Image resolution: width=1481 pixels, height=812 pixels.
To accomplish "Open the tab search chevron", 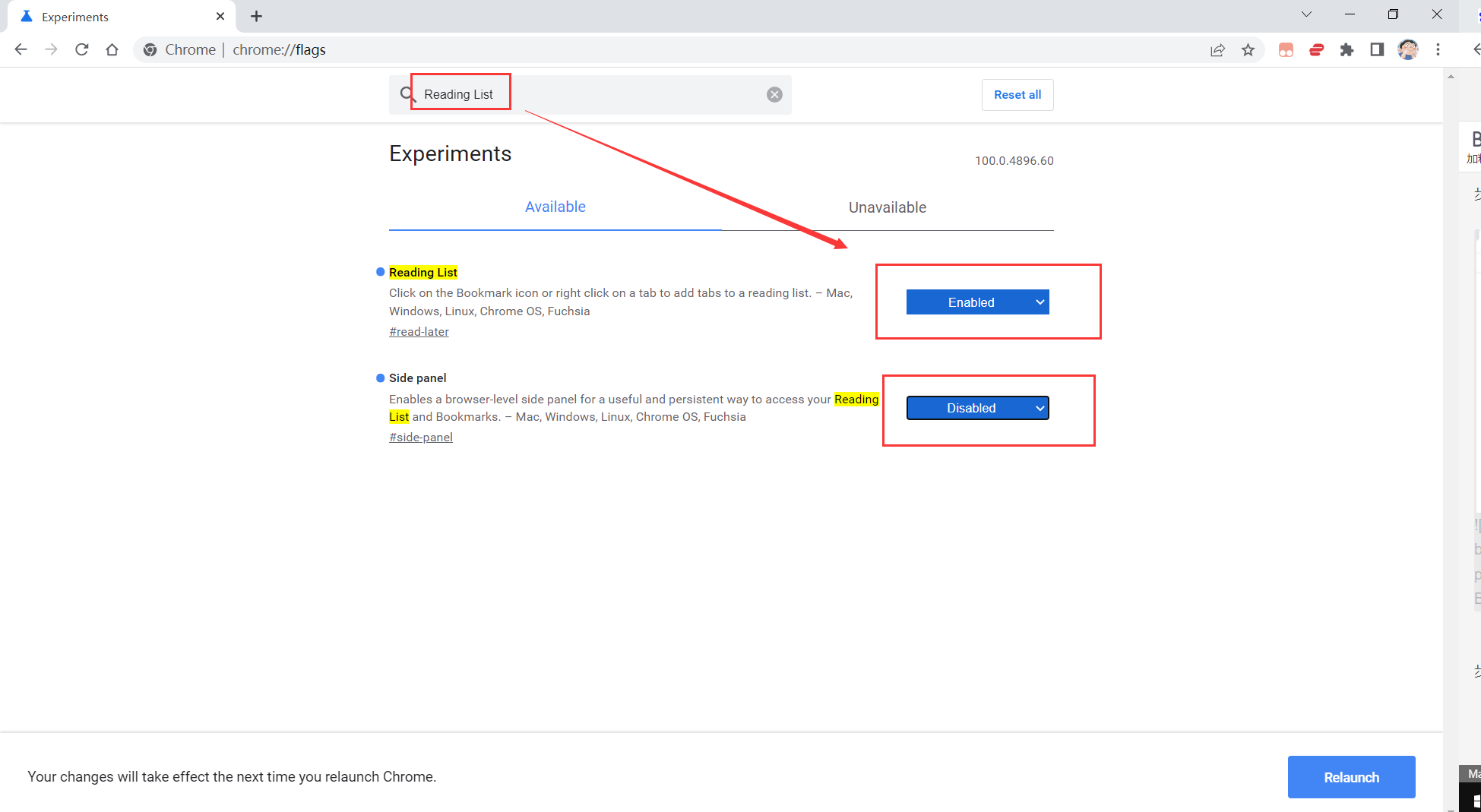I will coord(1306,14).
